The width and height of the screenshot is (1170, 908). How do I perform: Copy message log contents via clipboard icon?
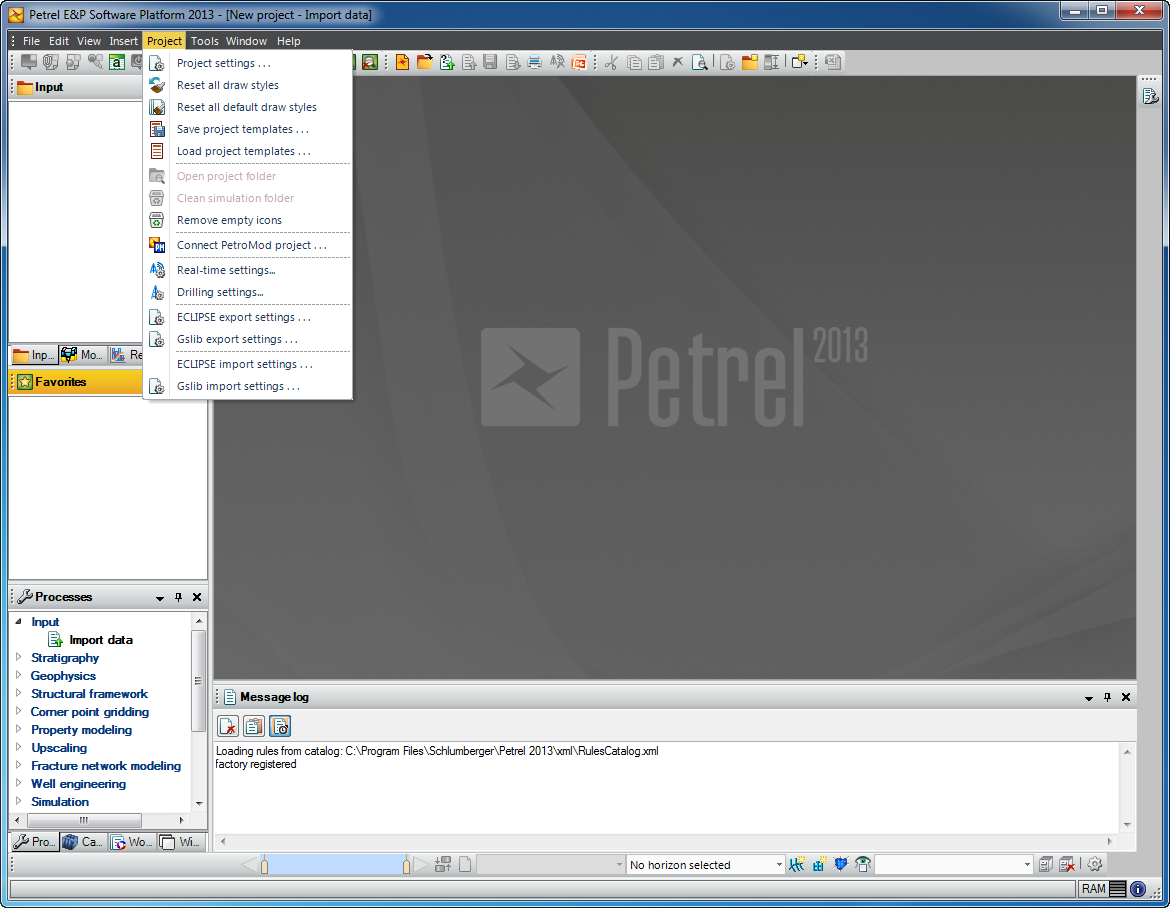(254, 726)
